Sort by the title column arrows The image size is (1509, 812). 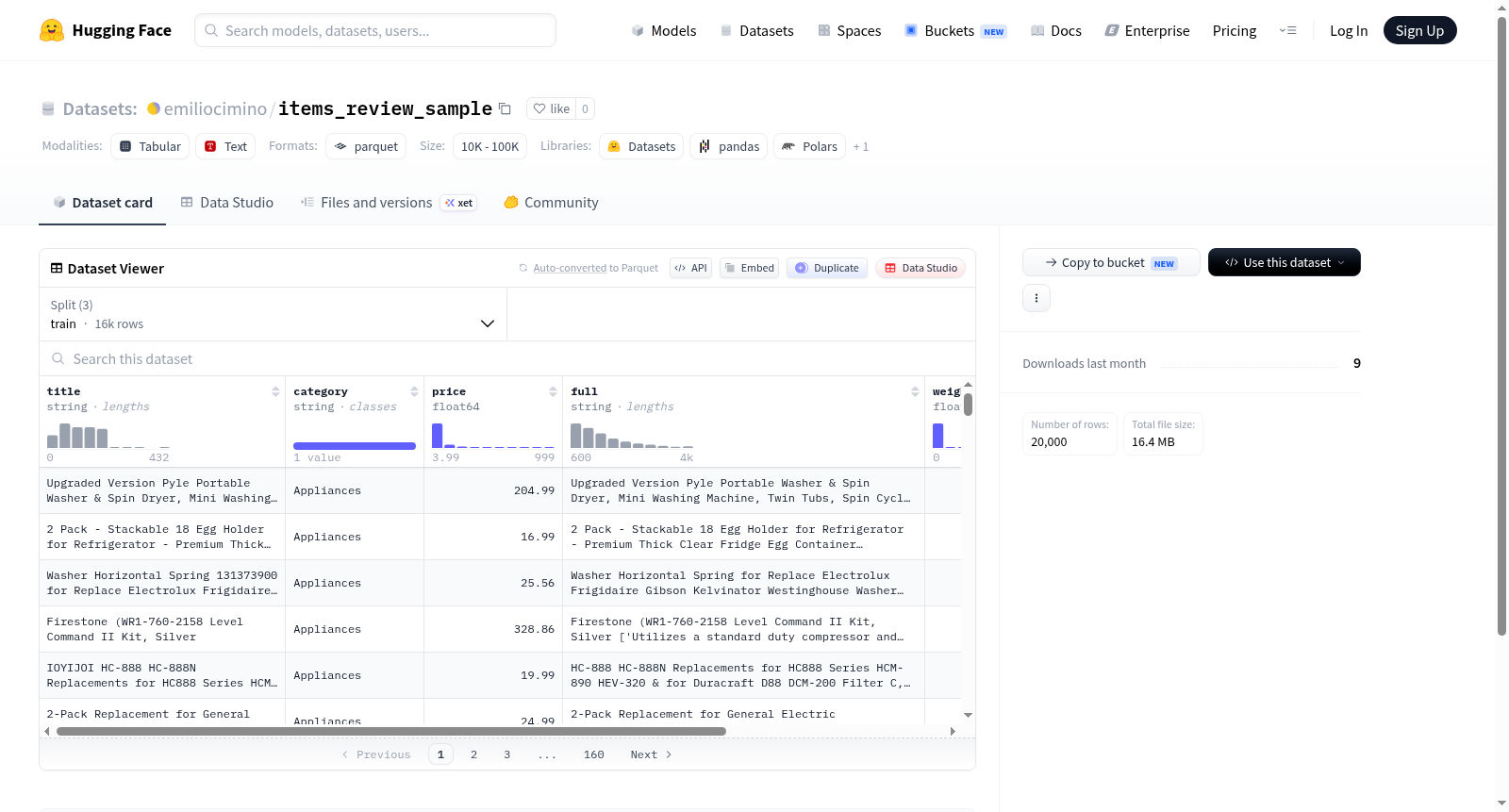click(275, 391)
